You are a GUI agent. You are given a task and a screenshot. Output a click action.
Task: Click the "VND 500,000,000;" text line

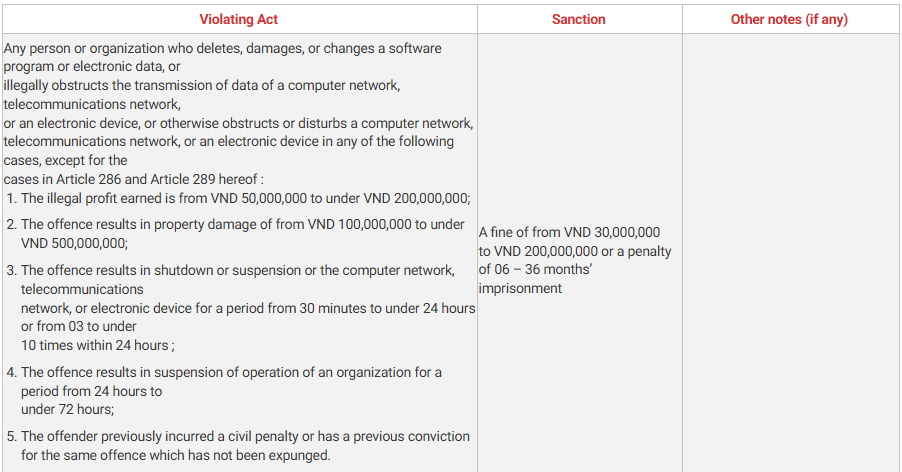point(74,243)
